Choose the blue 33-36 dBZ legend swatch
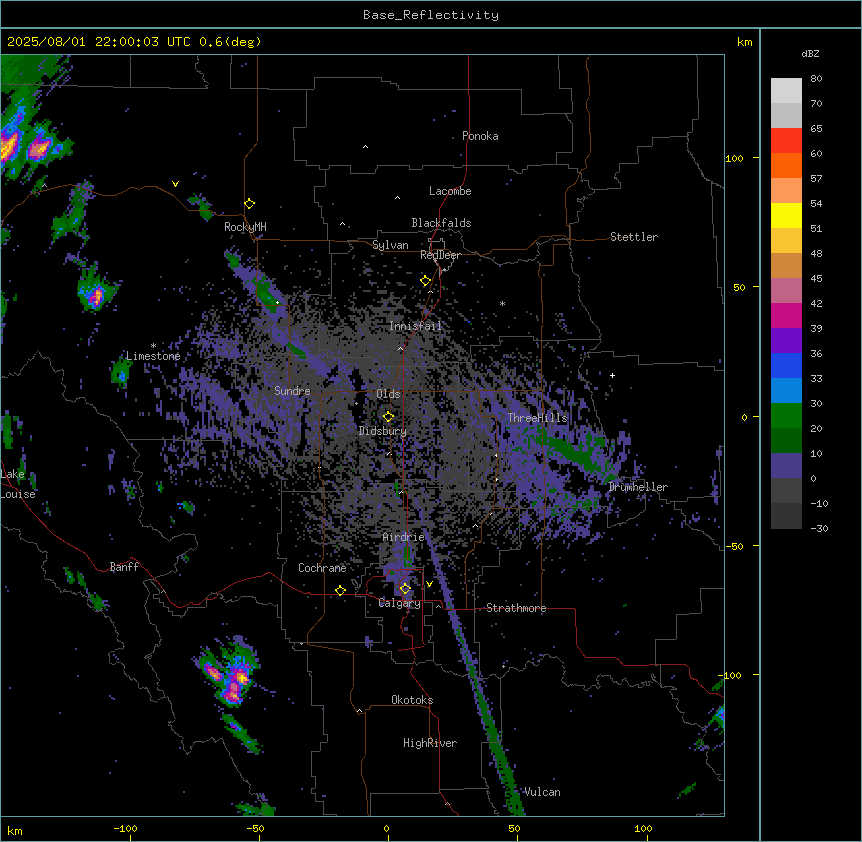This screenshot has width=862, height=842. [x=786, y=365]
